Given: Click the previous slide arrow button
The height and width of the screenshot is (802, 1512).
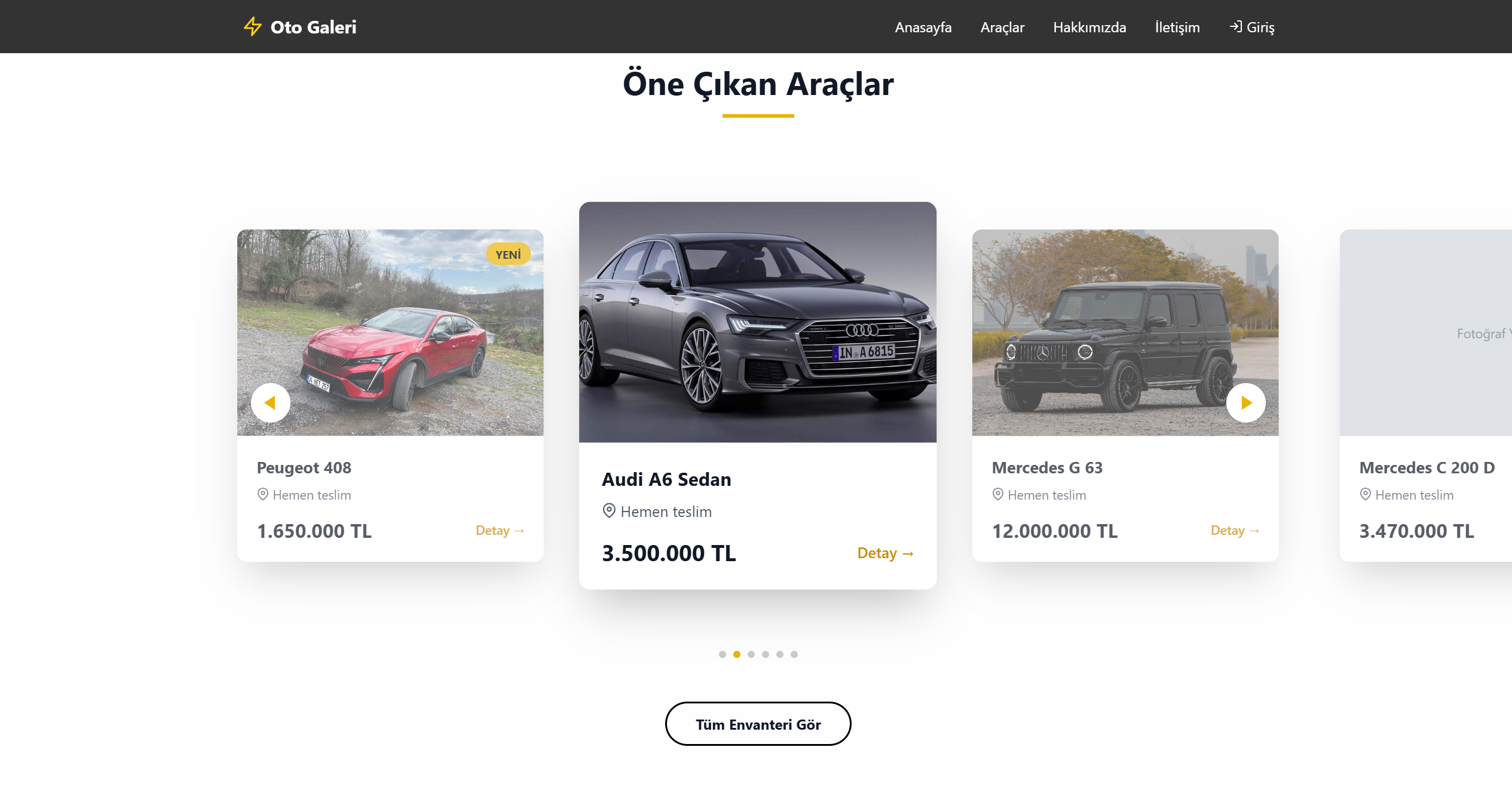Looking at the screenshot, I should pyautogui.click(x=271, y=403).
